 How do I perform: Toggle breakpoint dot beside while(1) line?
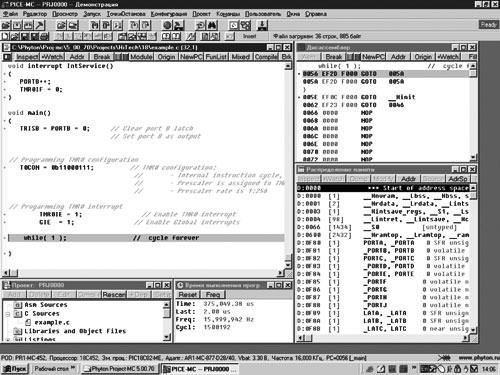click(x=5, y=238)
